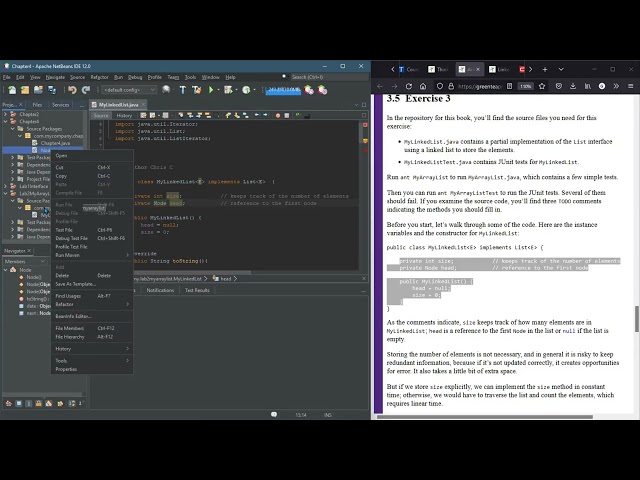
Task: Click the New File toolbar icon
Action: point(12,90)
